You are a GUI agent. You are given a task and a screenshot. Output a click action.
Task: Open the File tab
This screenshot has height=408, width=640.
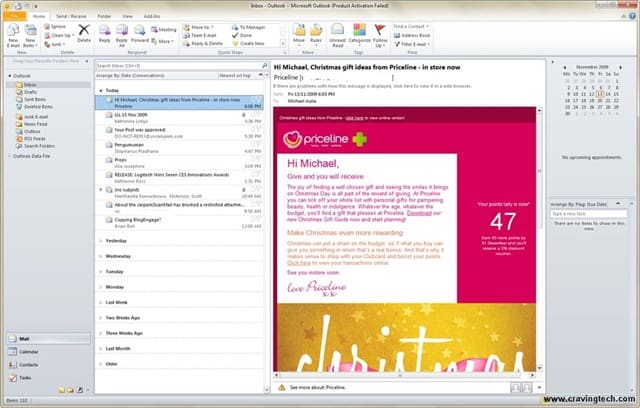[15, 16]
